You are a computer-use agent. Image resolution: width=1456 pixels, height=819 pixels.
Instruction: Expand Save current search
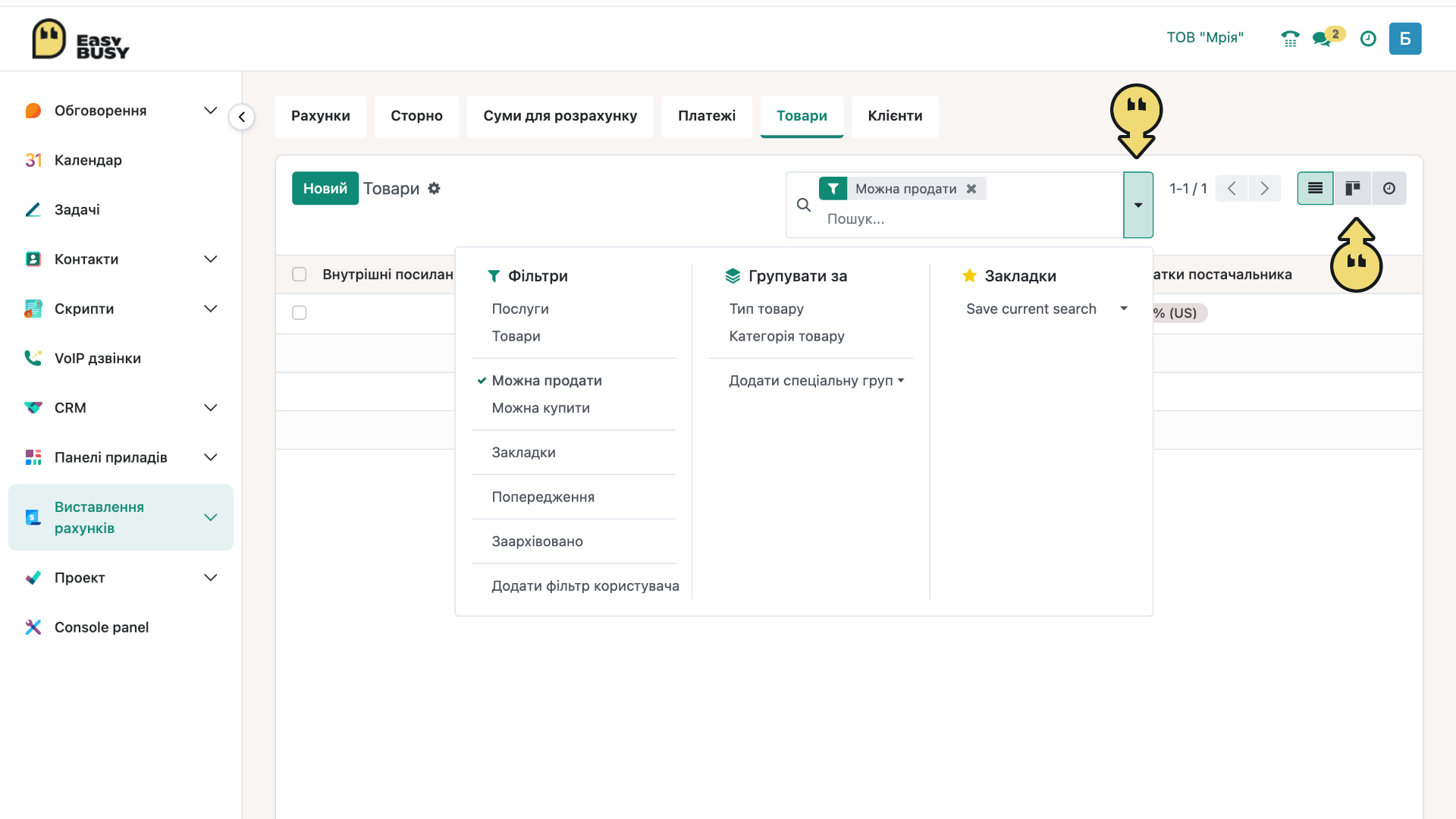click(x=1046, y=309)
